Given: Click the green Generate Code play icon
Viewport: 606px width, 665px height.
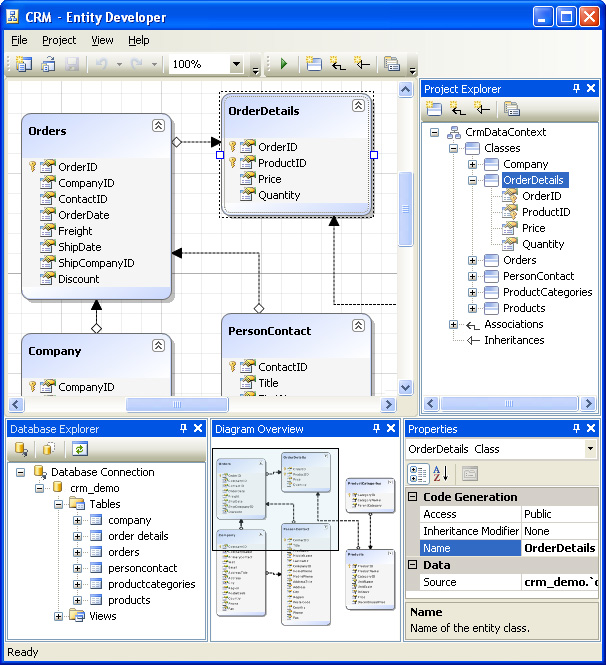Looking at the screenshot, I should [x=284, y=64].
